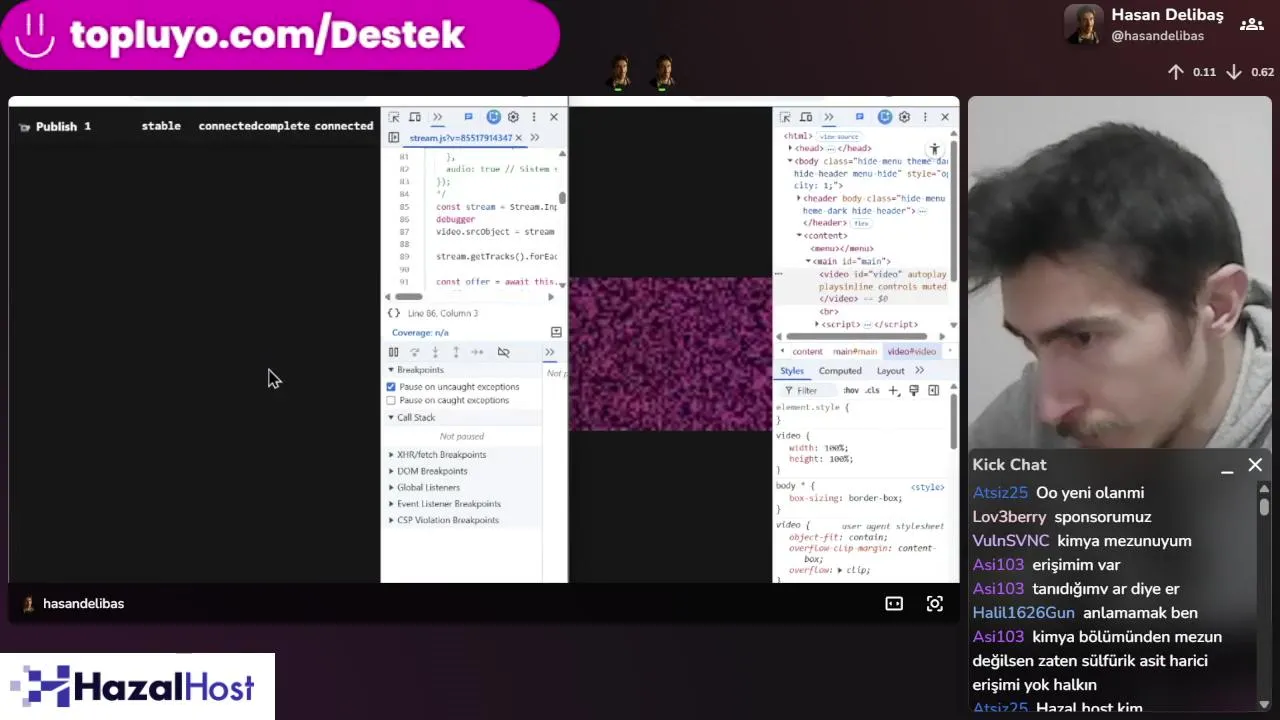Add new style rule plus icon
Screen dimensions: 1280x720
pos(893,391)
